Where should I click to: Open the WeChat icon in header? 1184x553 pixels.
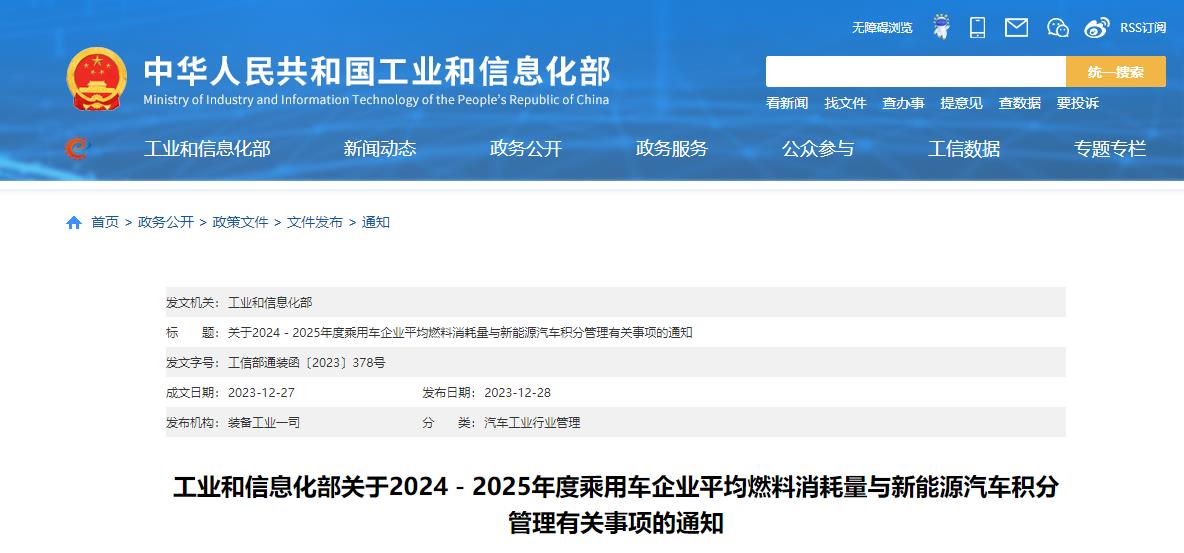click(1057, 27)
